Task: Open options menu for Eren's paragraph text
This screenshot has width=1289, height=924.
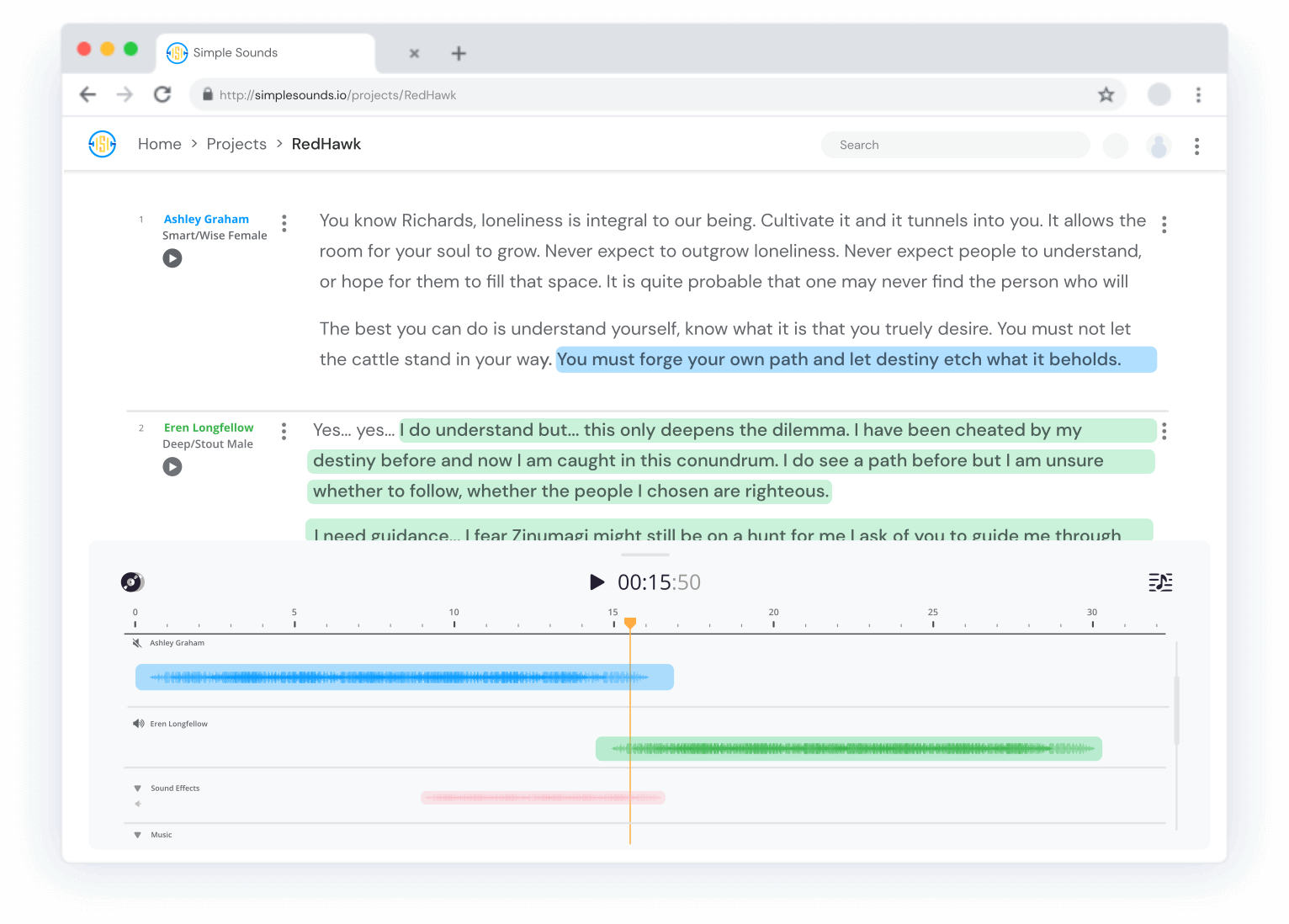Action: (x=1164, y=432)
